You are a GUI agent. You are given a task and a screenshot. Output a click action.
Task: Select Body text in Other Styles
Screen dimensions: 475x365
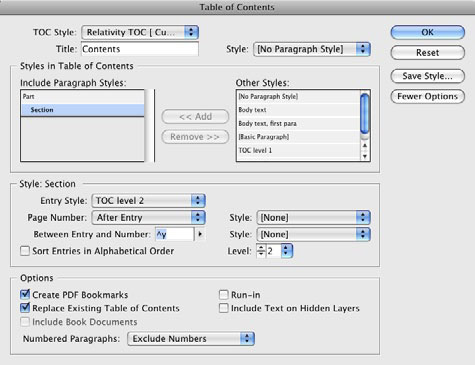pyautogui.click(x=298, y=110)
